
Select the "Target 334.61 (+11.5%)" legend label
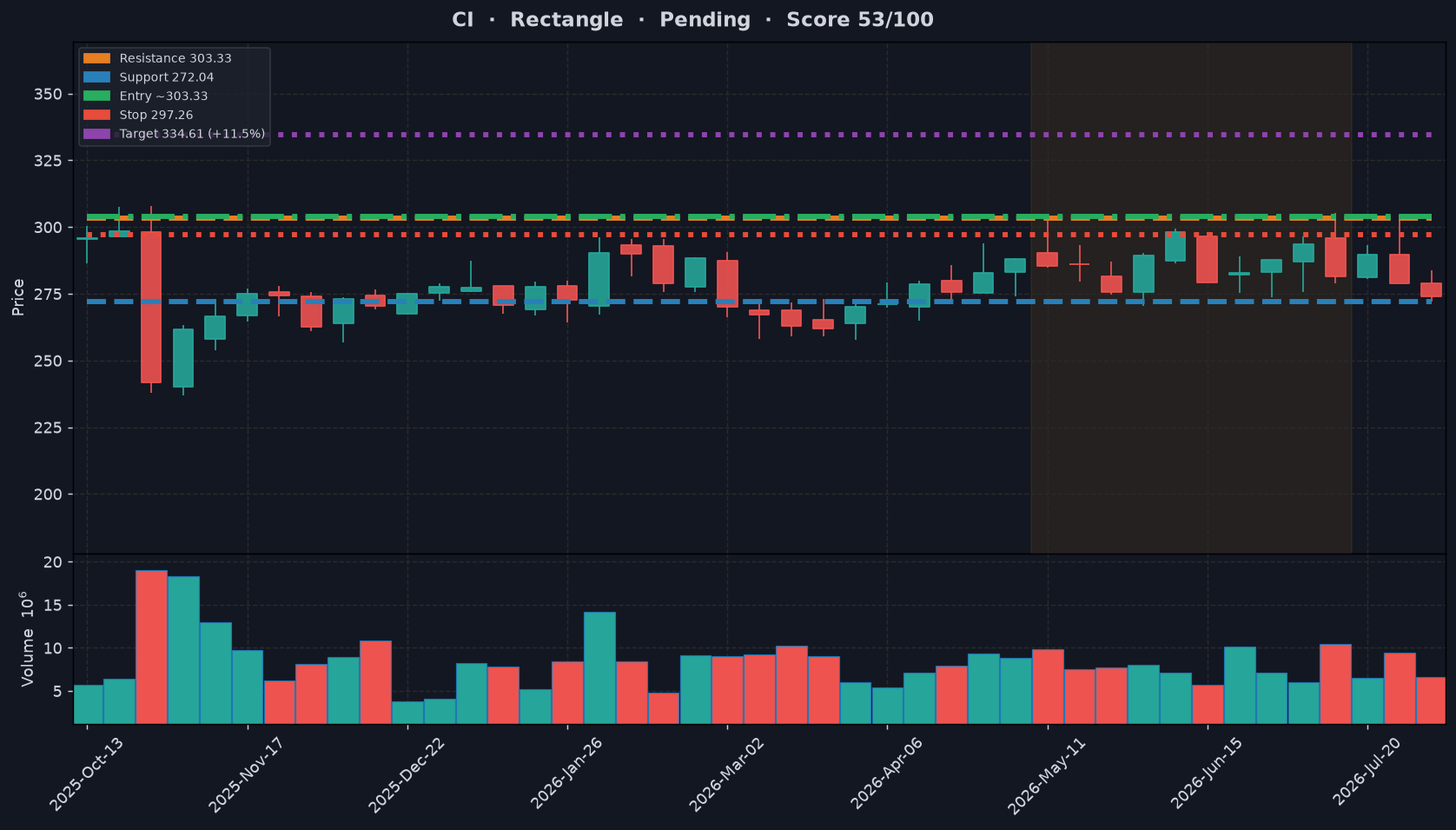[x=192, y=134]
